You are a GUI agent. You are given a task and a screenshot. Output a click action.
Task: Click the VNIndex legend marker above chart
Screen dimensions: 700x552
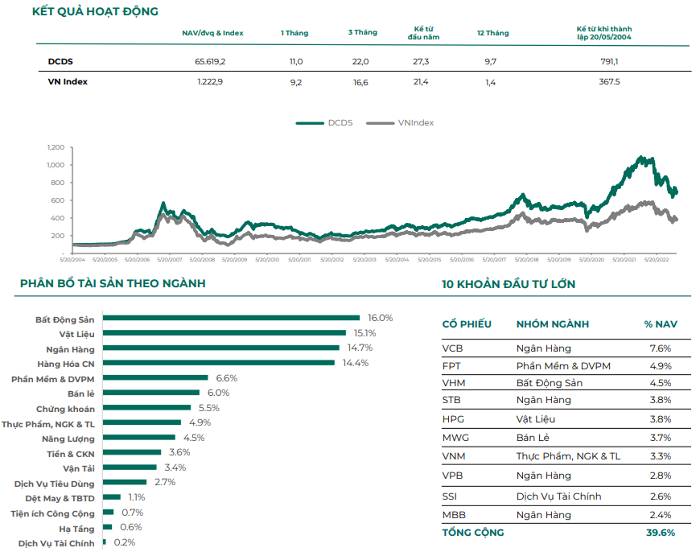381,123
